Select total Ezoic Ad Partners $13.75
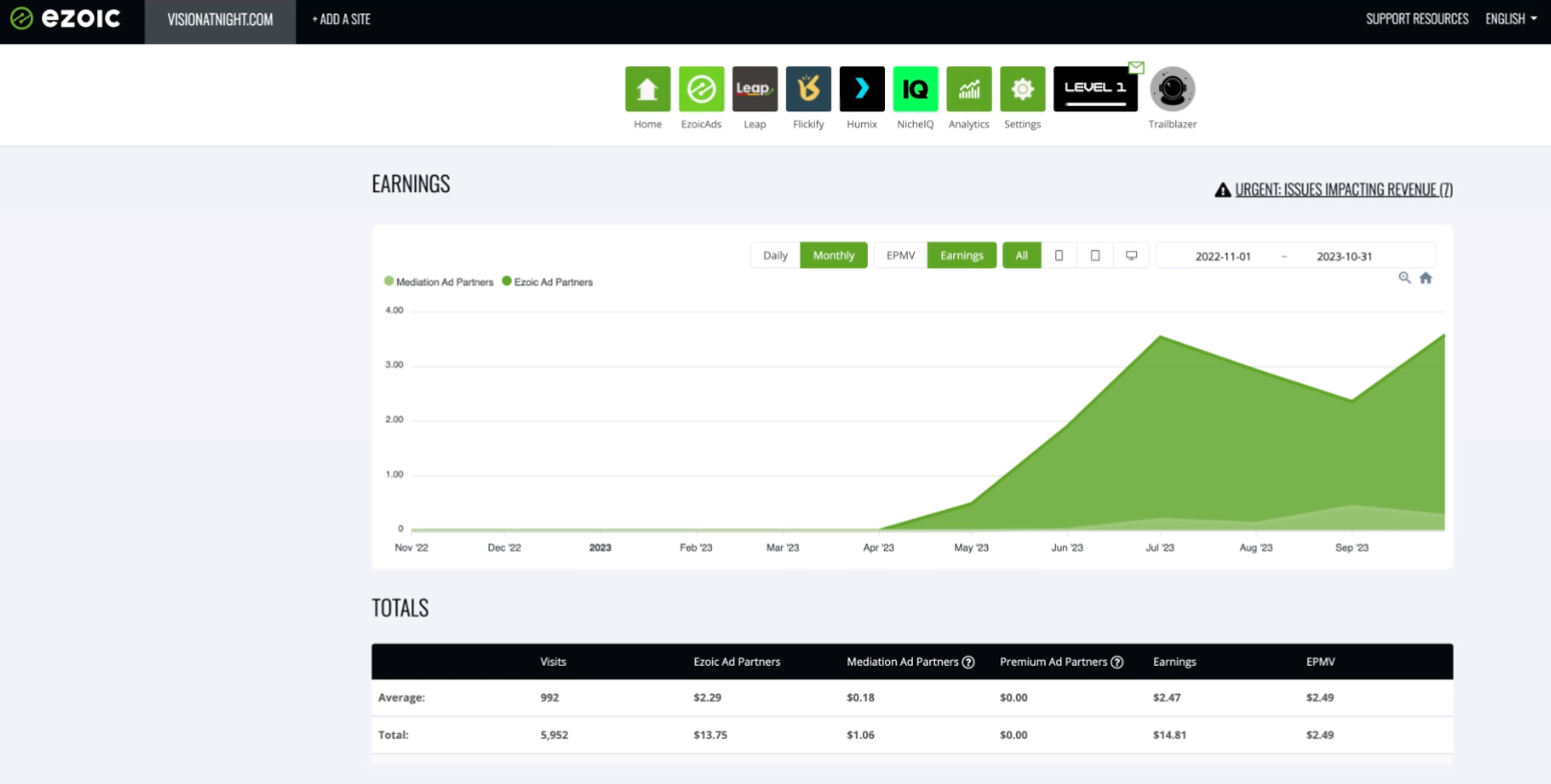This screenshot has width=1551, height=784. tap(710, 735)
